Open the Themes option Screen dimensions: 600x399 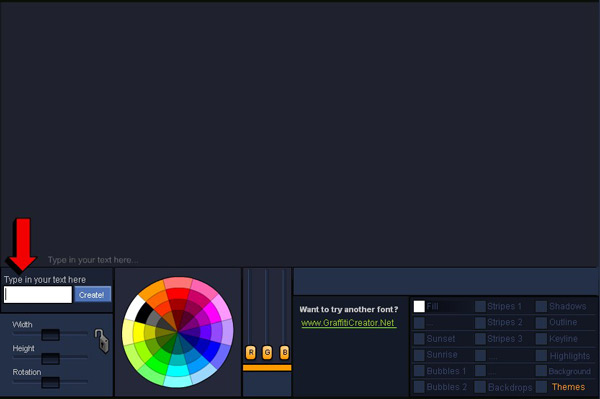click(x=568, y=387)
